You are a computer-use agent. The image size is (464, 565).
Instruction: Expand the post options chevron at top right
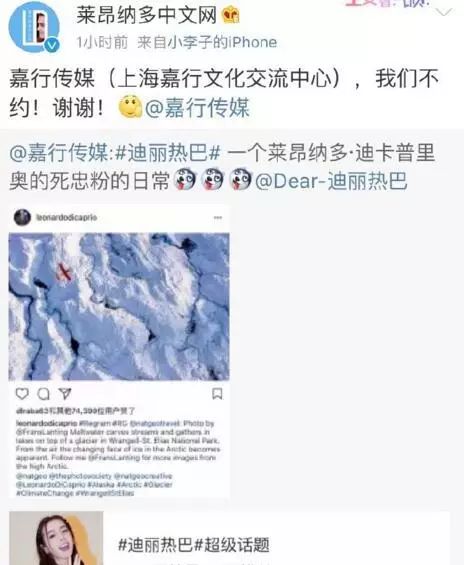pos(444,13)
